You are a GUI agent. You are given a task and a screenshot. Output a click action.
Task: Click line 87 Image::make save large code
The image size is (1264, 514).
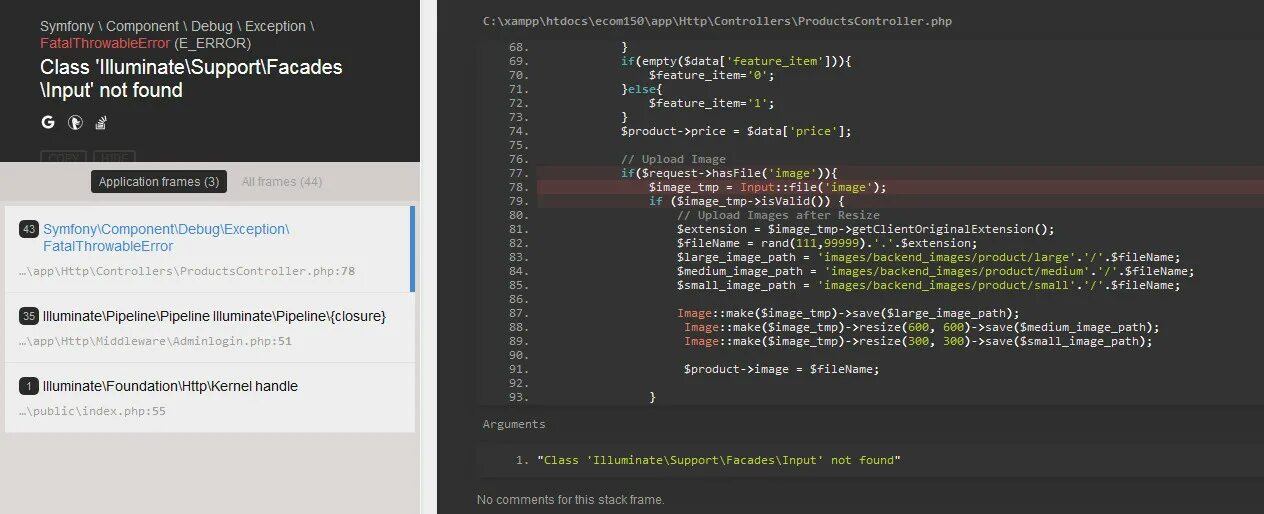point(848,313)
